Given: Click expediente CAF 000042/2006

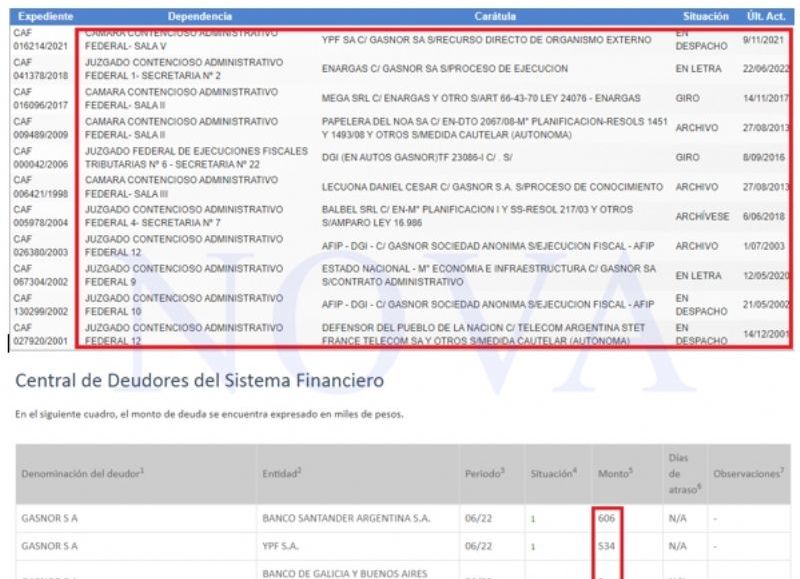Looking at the screenshot, I should click(x=40, y=158).
